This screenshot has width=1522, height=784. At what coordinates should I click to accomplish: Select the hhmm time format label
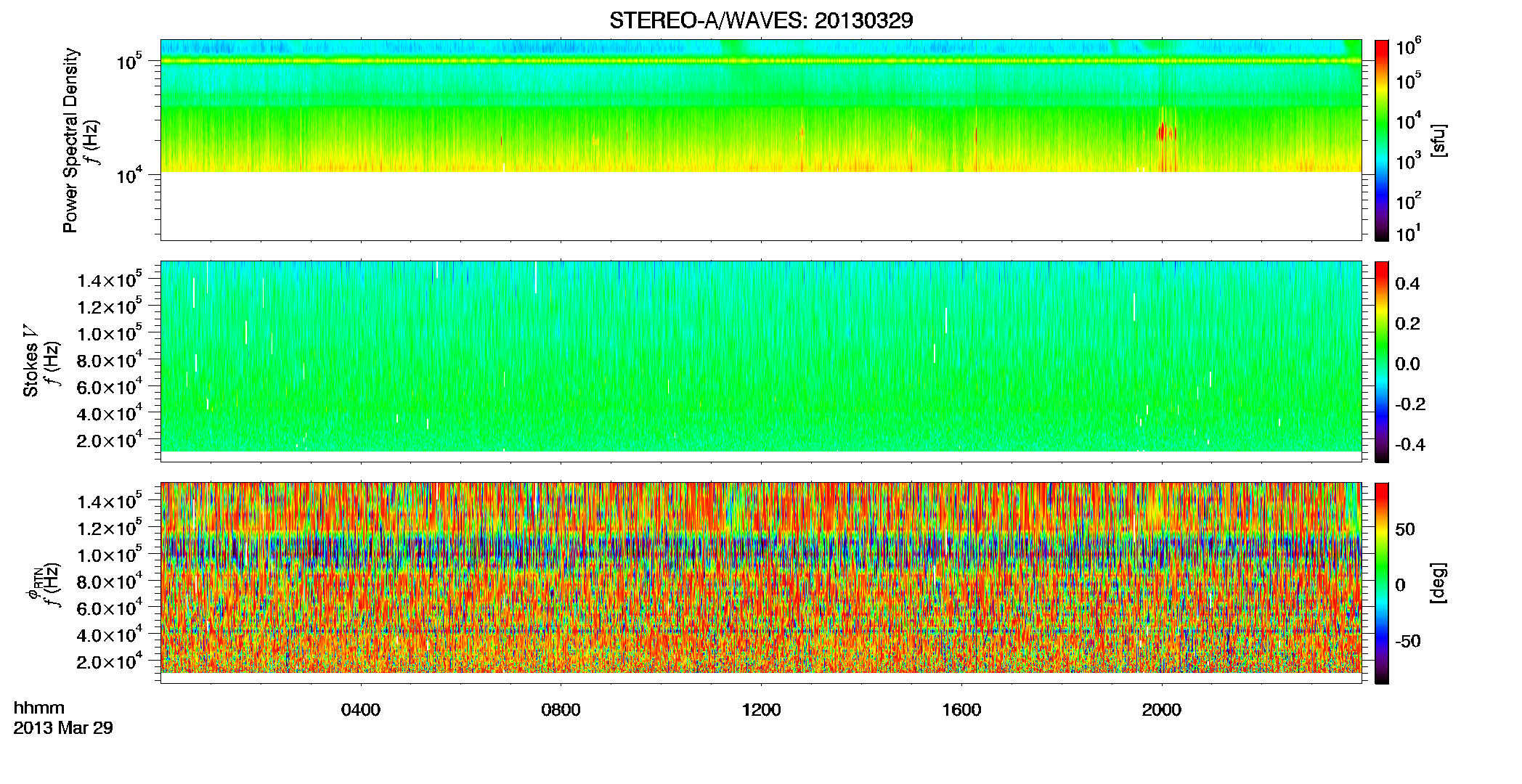[39, 708]
